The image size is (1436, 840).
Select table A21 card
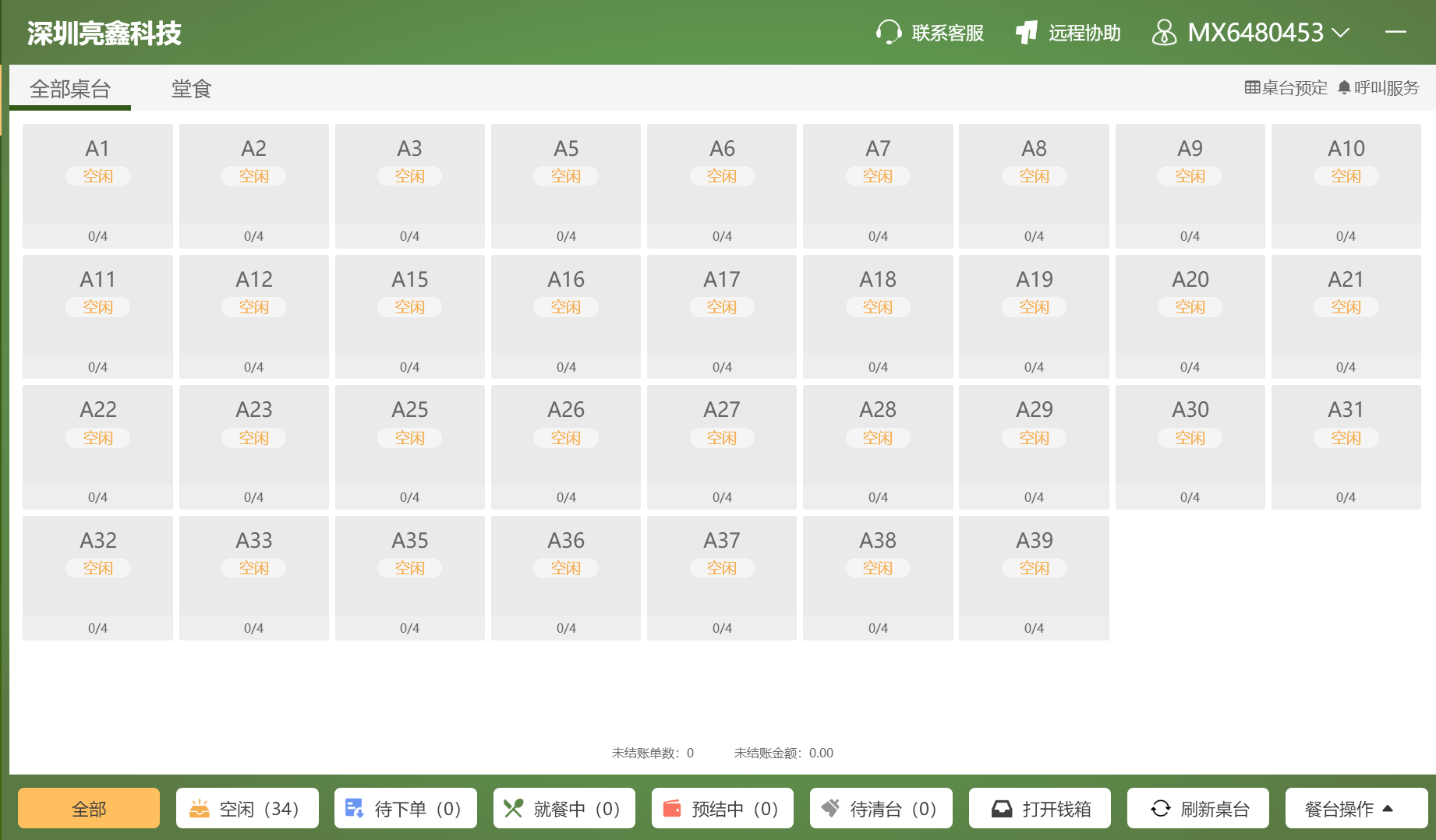coord(1346,317)
